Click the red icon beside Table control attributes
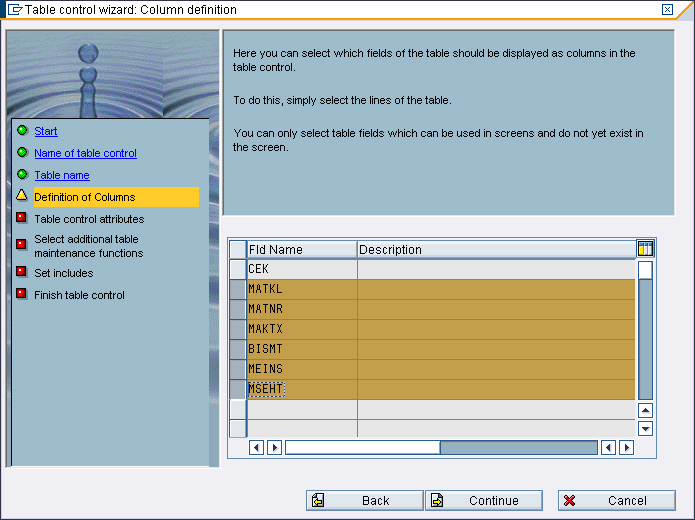695x520 pixels. point(22,218)
